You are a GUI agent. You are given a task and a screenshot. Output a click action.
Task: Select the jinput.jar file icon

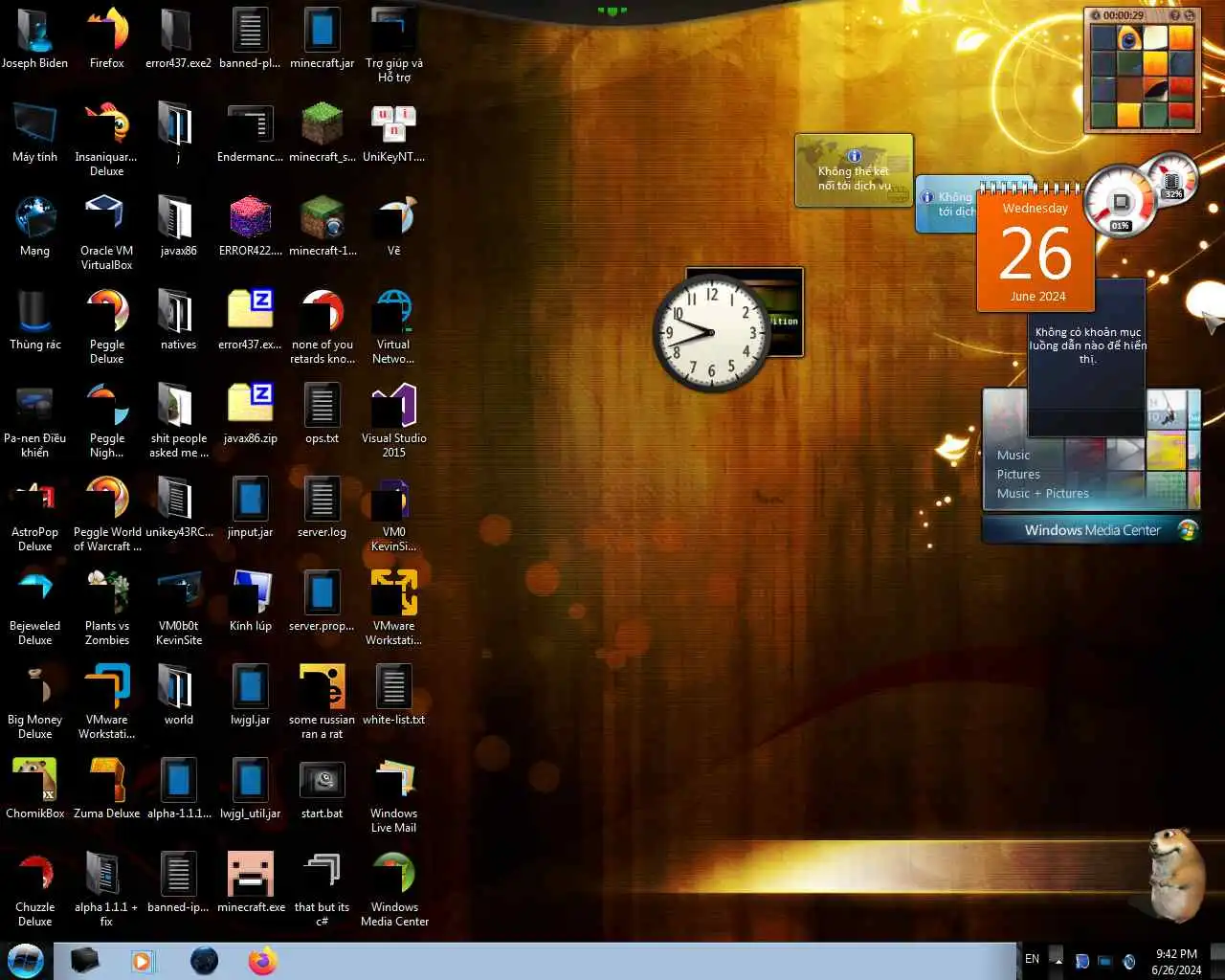coord(251,507)
